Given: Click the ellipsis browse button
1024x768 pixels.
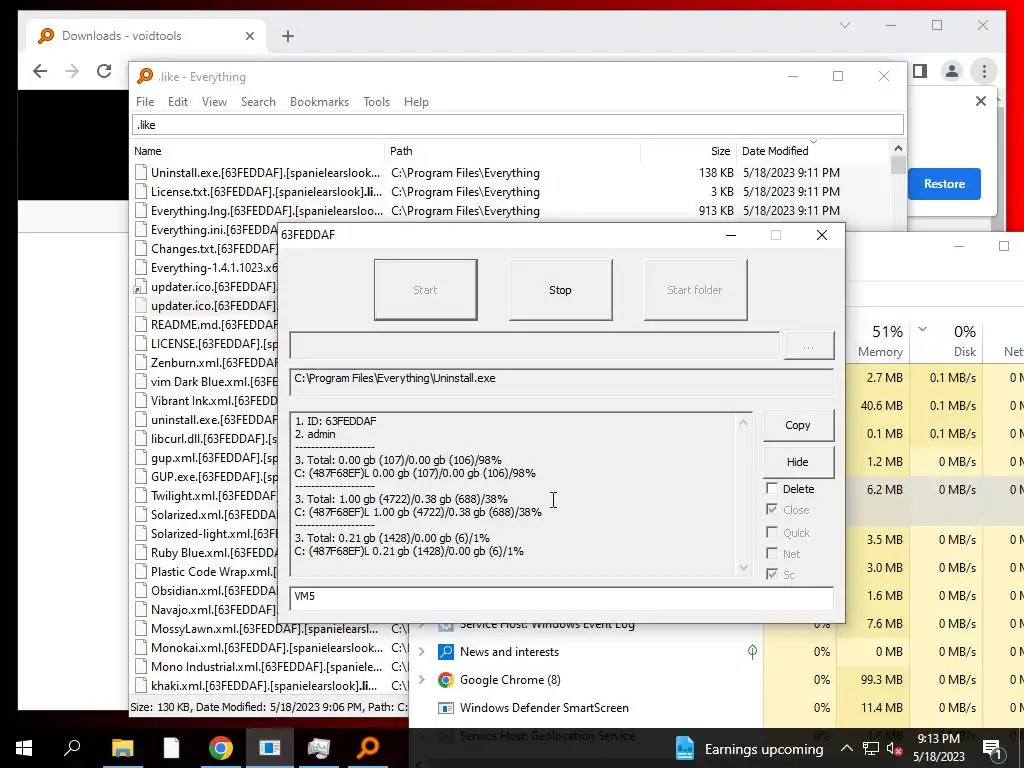Looking at the screenshot, I should pos(808,345).
